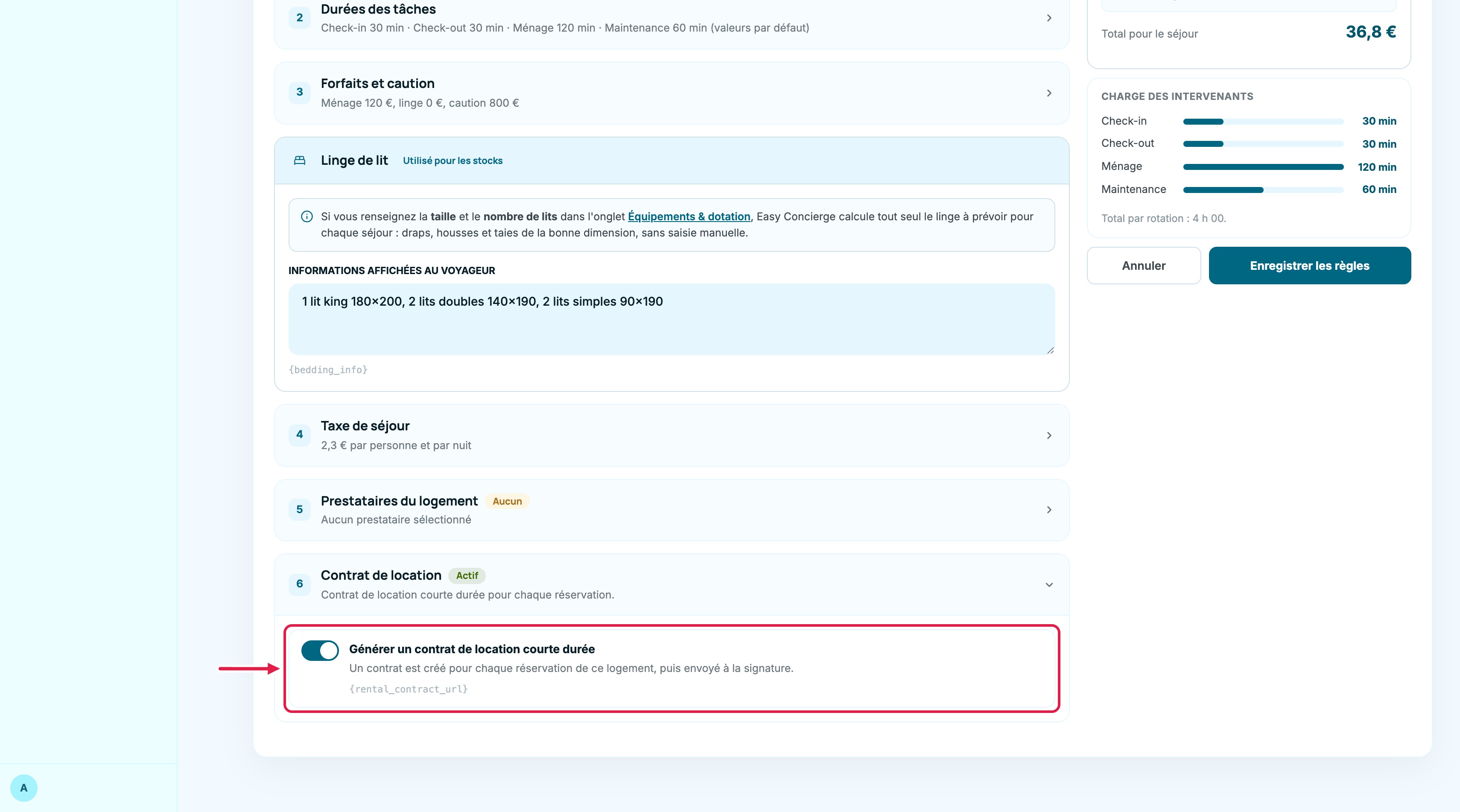Screen dimensions: 1460x812
Task: Click the CHARGE DES INTERVENANTS heading
Action: (x=1177, y=96)
